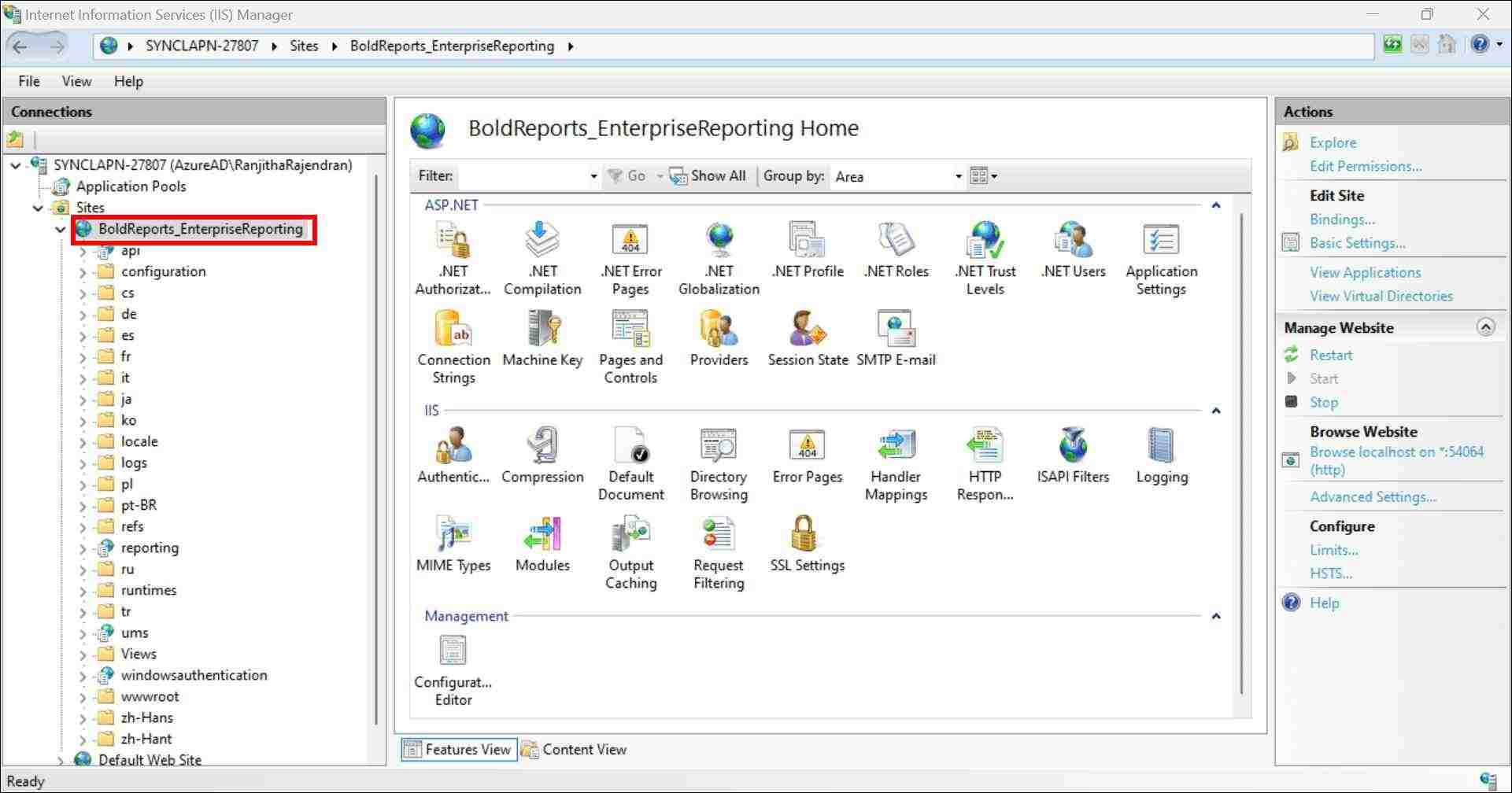This screenshot has width=1512, height=793.
Task: Open SSL Settings feature
Action: tap(808, 544)
